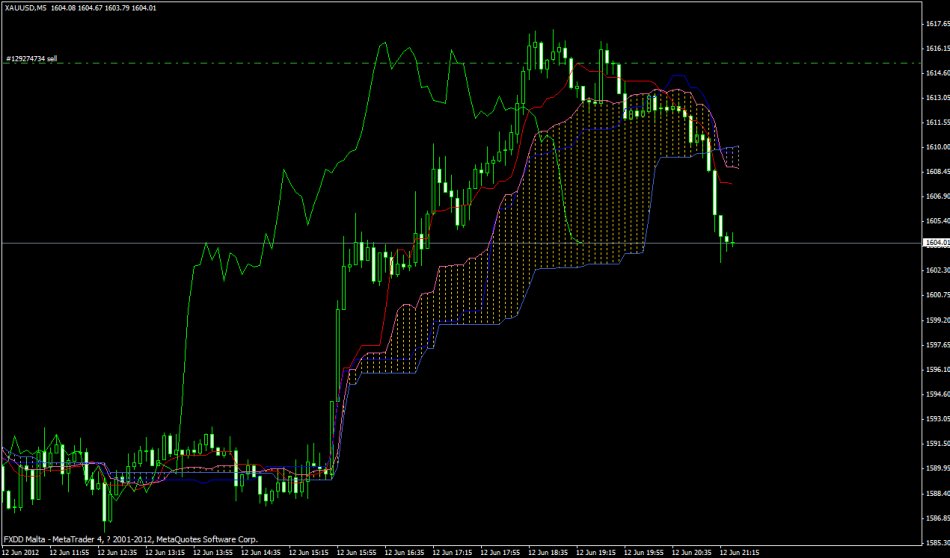Click the 12 Jun 18:35 time label

coord(548,551)
